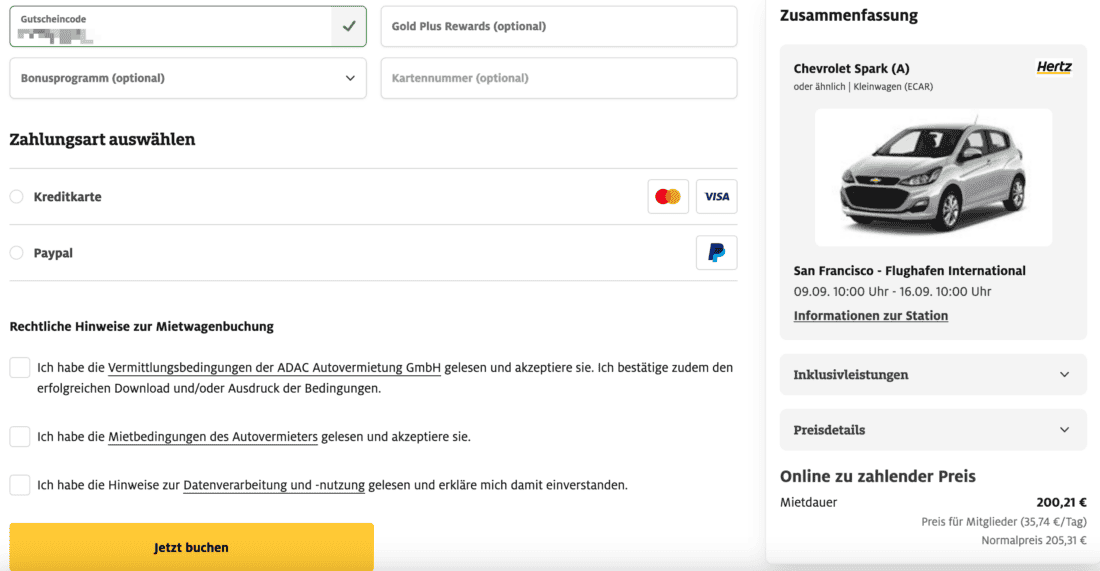Open Vermittlungsbedingungen der ADAC Autovermietung GmbH link
This screenshot has width=1100, height=571.
click(x=274, y=368)
